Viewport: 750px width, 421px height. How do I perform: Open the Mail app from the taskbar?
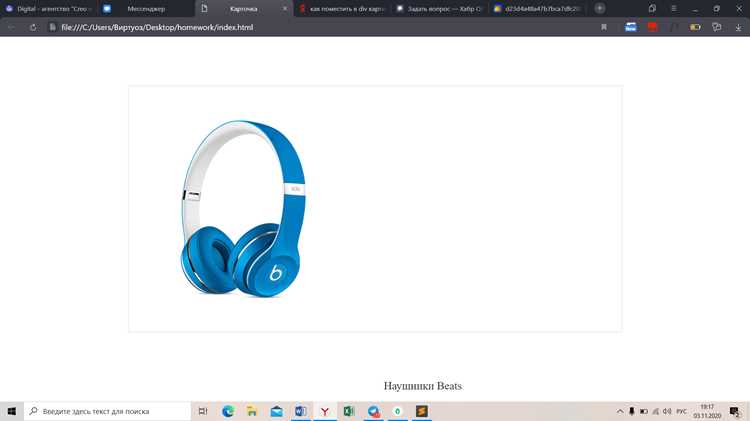tap(276, 411)
